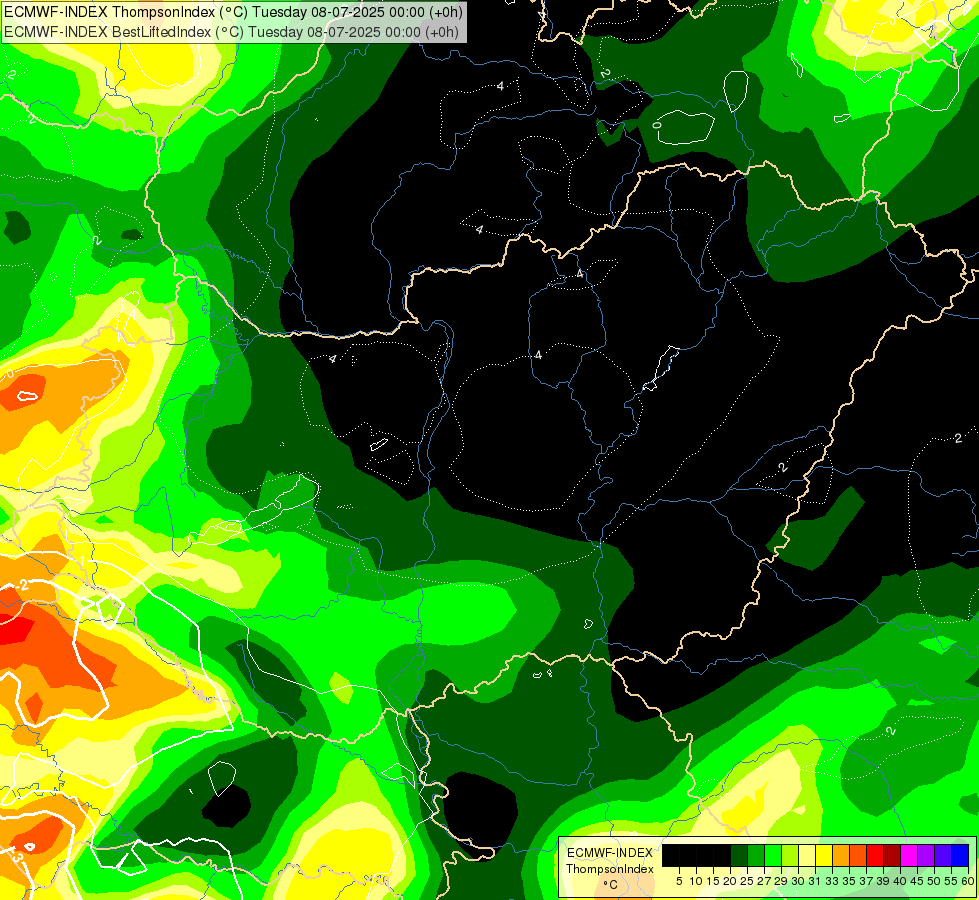
Task: Select the dark red 39–40 legend swatch
Action: point(892,855)
